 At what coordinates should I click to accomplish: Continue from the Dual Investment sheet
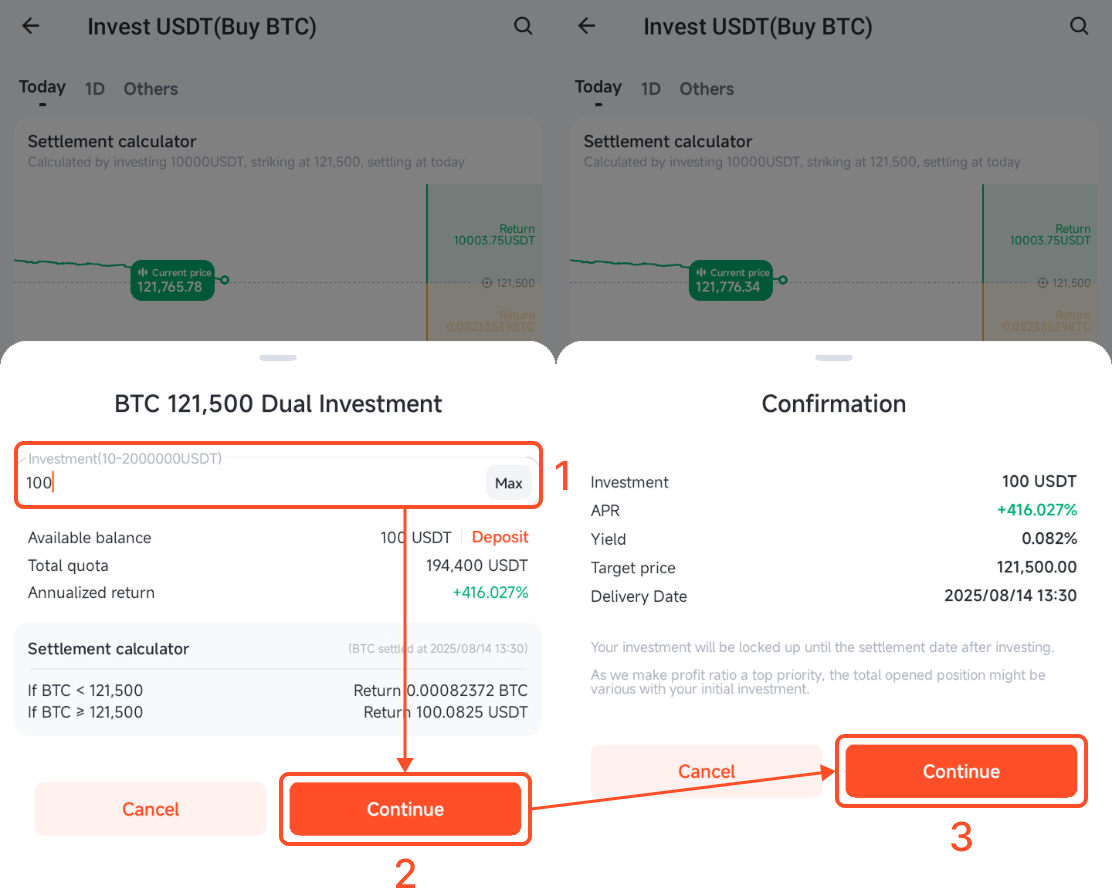(x=405, y=809)
